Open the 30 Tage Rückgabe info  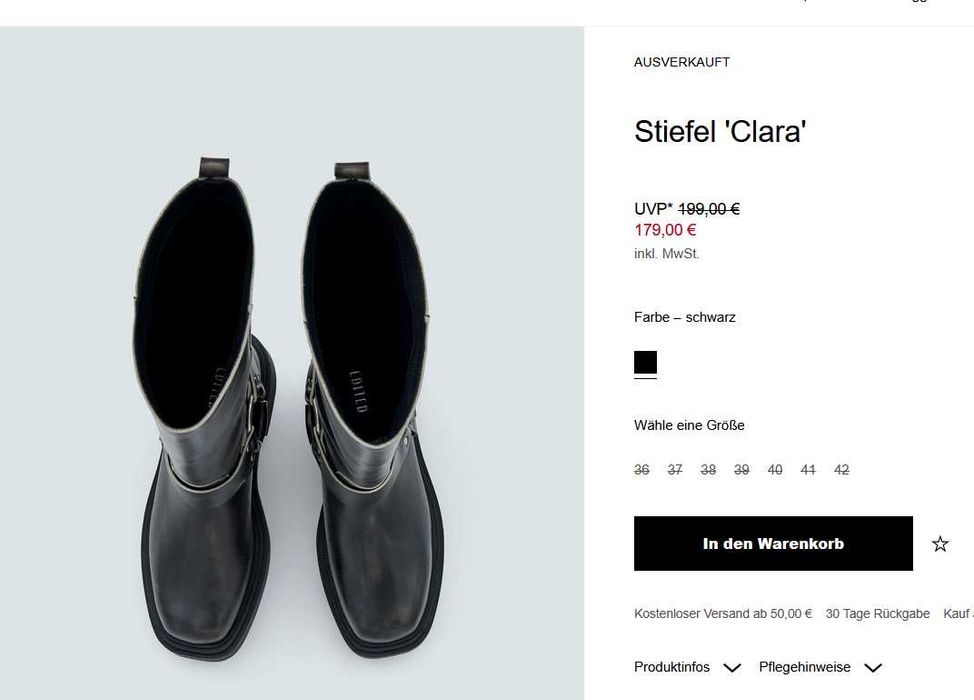point(877,614)
